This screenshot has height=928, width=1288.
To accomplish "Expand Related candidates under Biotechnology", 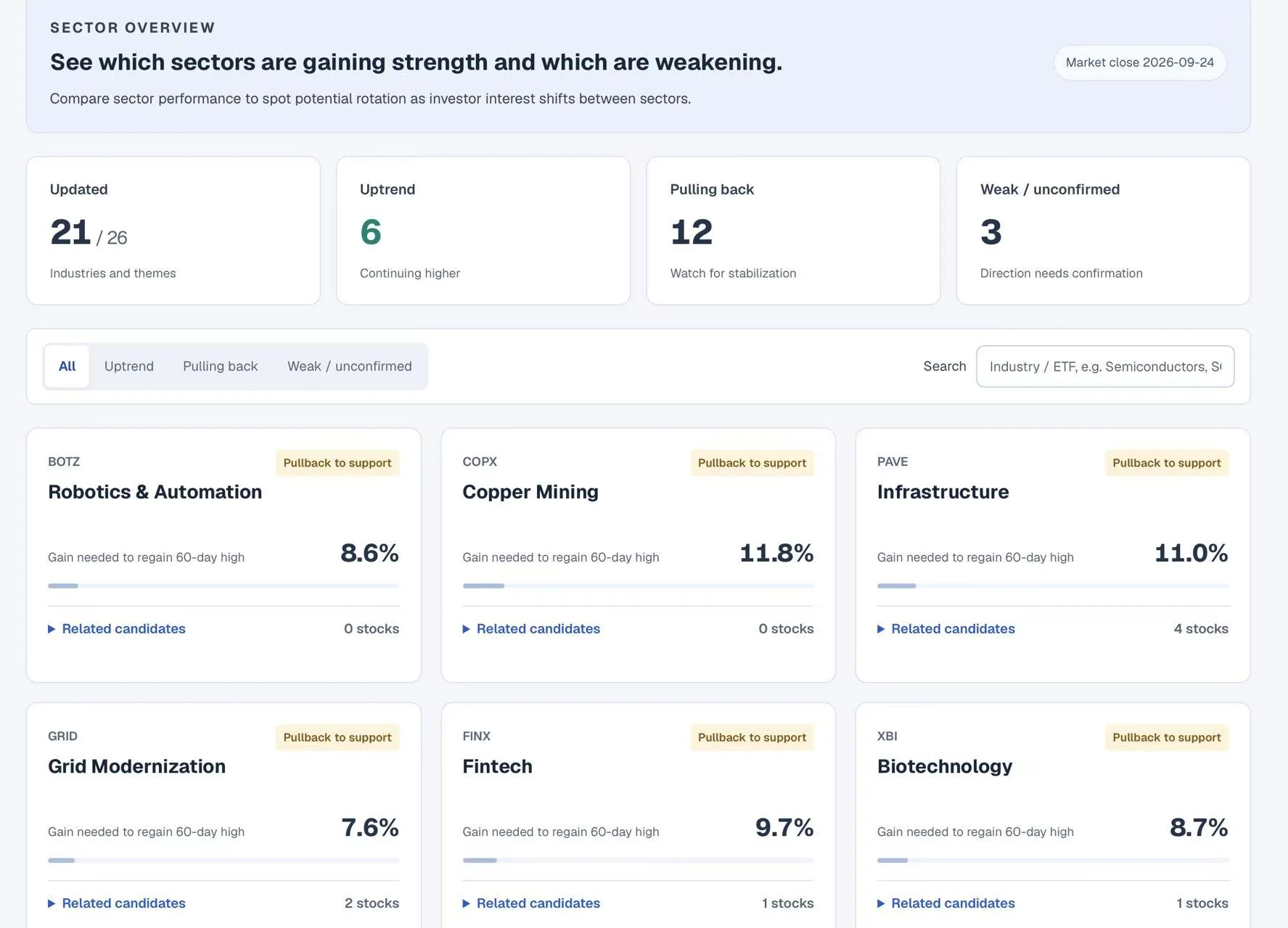I will pyautogui.click(x=946, y=903).
